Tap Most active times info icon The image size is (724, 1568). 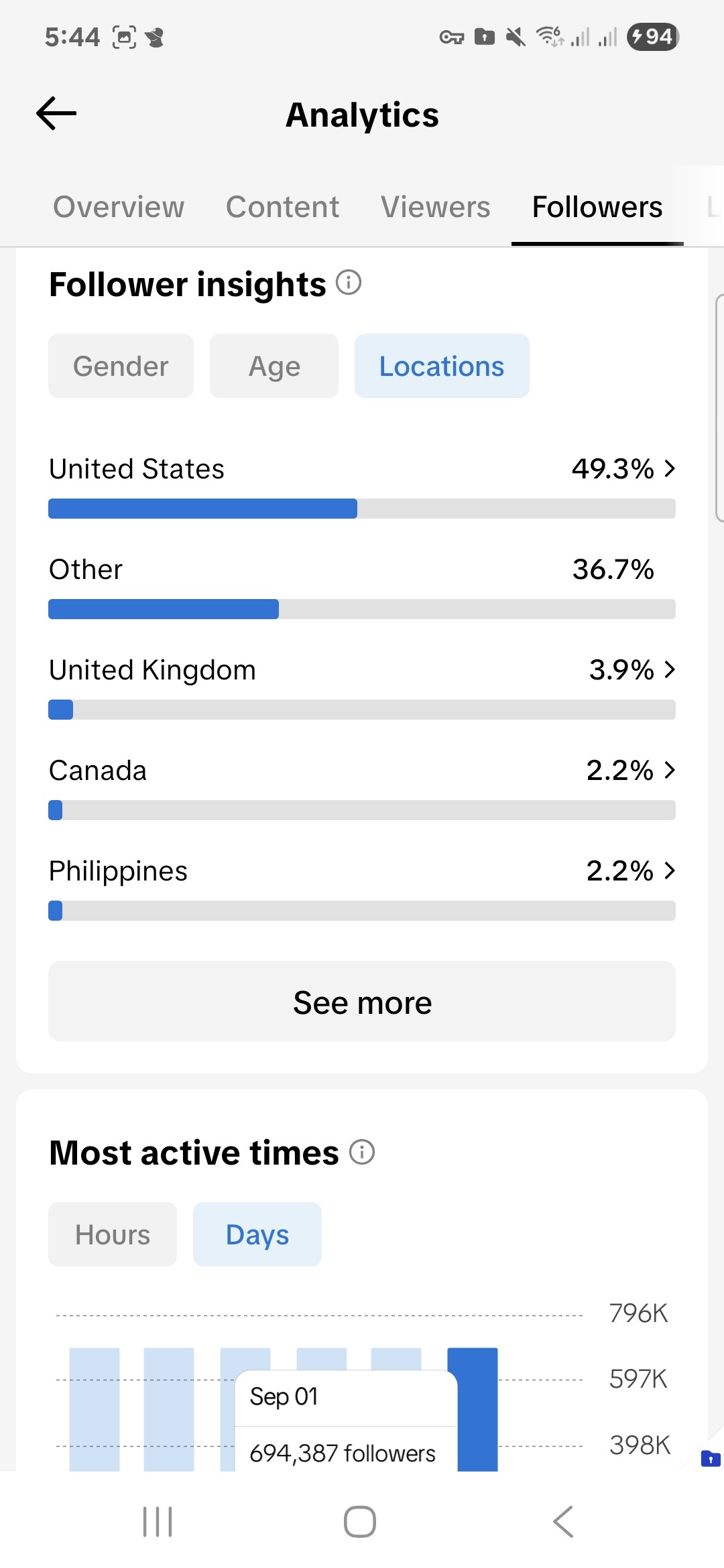(x=362, y=1152)
